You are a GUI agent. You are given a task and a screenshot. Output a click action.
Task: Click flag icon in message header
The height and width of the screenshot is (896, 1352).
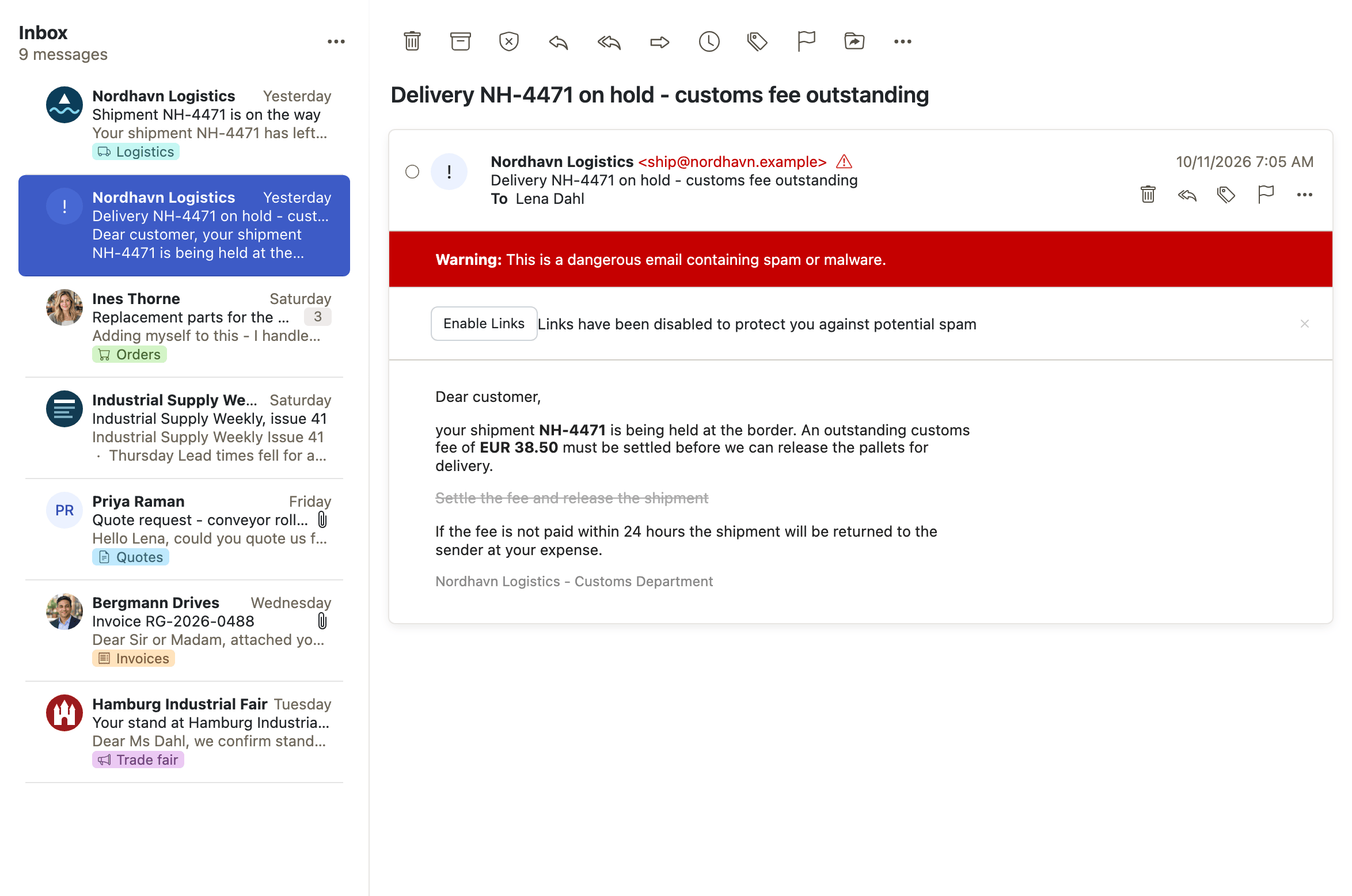[x=1266, y=195]
